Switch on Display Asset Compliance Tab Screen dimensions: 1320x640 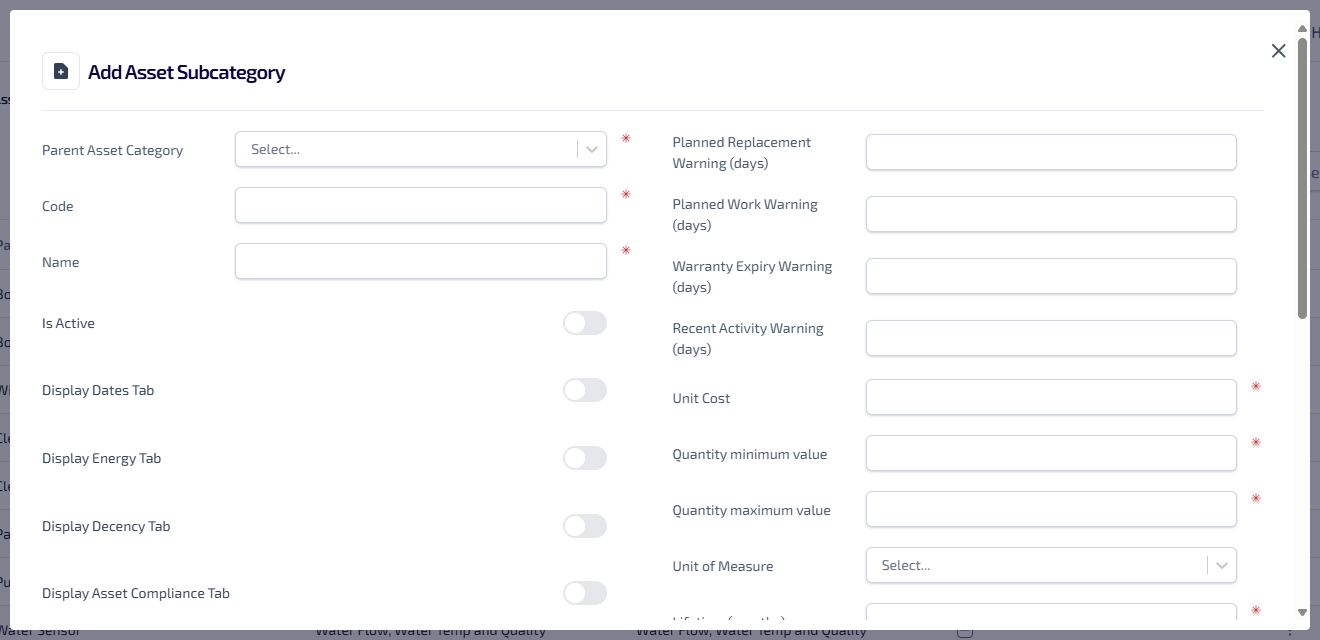point(584,593)
